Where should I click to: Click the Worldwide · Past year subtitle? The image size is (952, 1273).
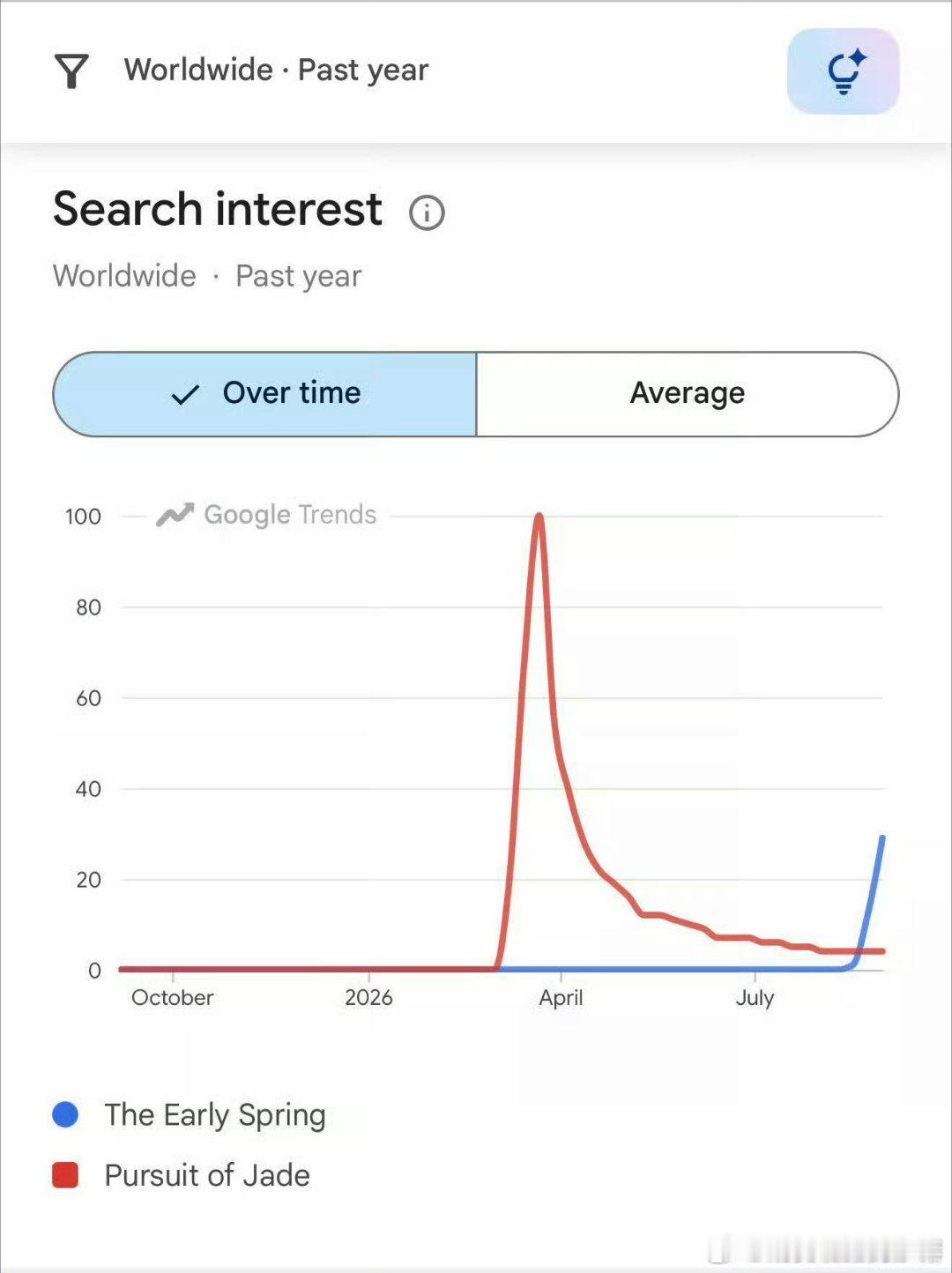tap(207, 276)
